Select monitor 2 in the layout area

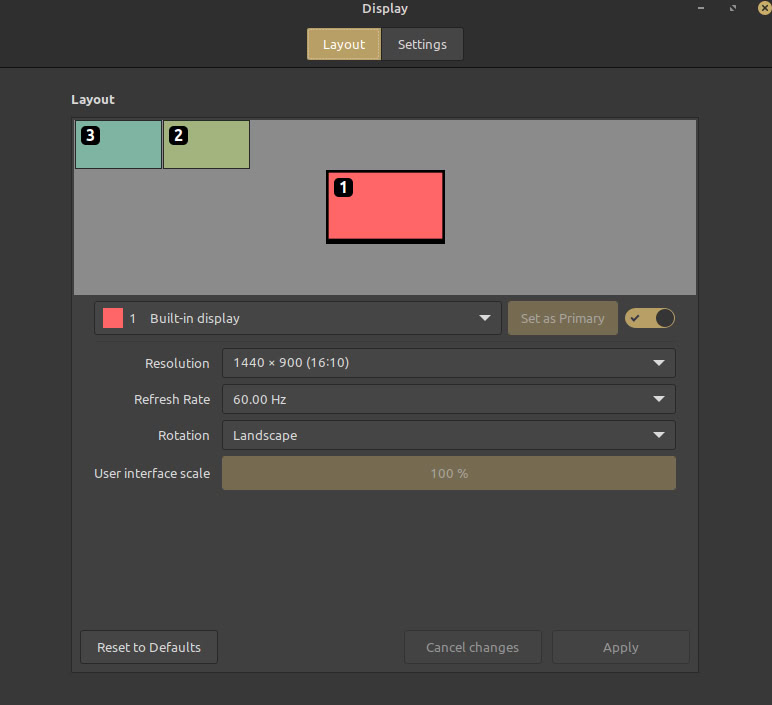pyautogui.click(x=206, y=145)
